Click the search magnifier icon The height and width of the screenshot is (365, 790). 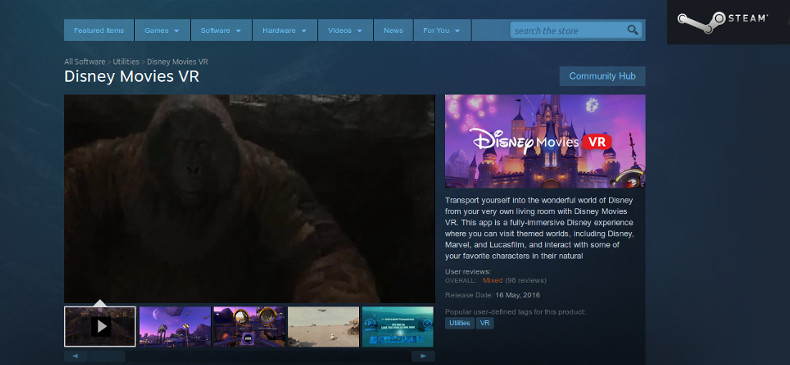tap(632, 30)
